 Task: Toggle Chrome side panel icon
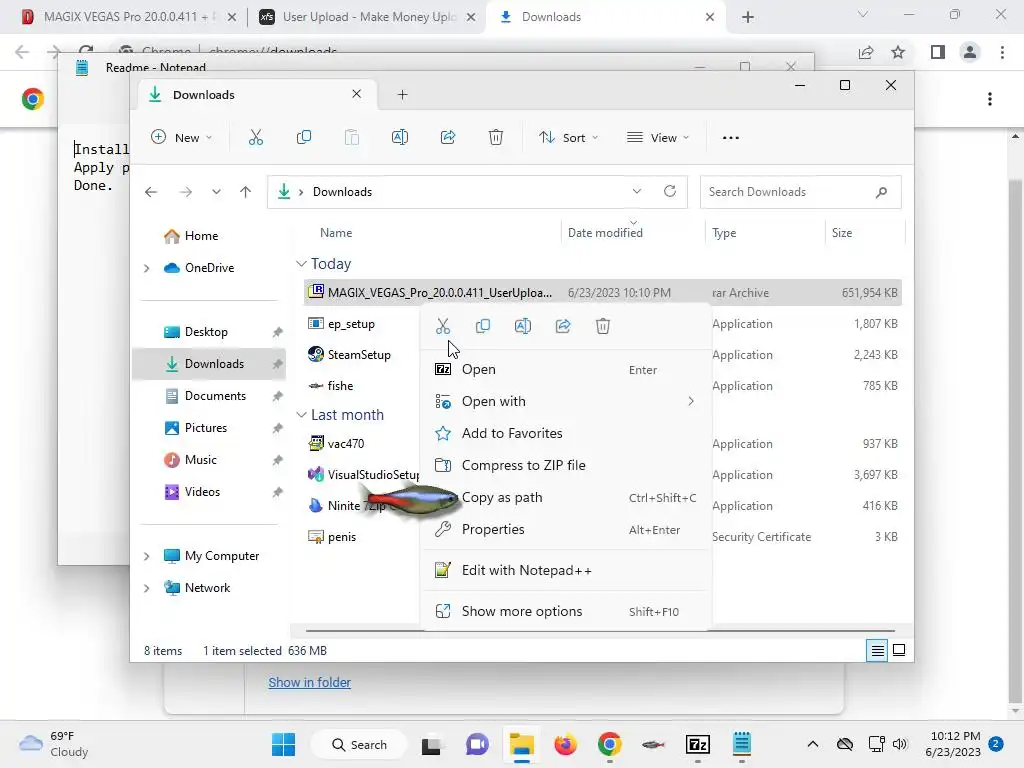click(x=938, y=52)
